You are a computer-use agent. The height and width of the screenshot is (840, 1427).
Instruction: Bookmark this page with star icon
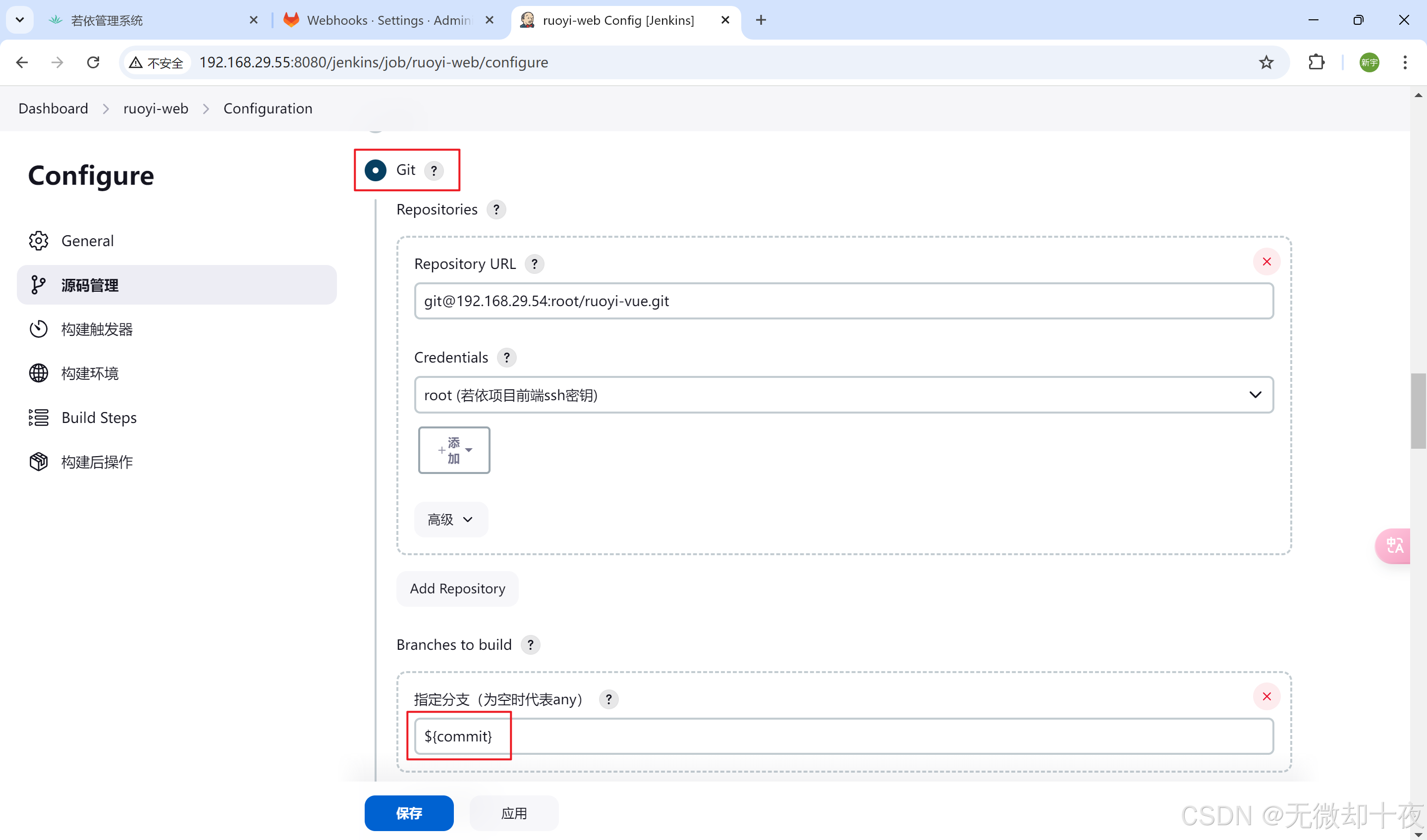pyautogui.click(x=1266, y=62)
